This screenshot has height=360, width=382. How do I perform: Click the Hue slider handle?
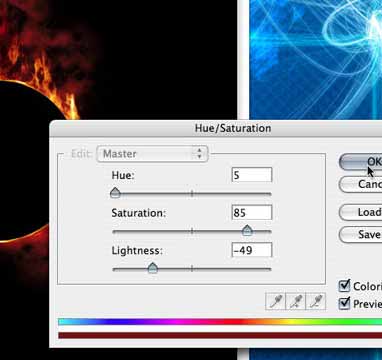[x=115, y=193]
